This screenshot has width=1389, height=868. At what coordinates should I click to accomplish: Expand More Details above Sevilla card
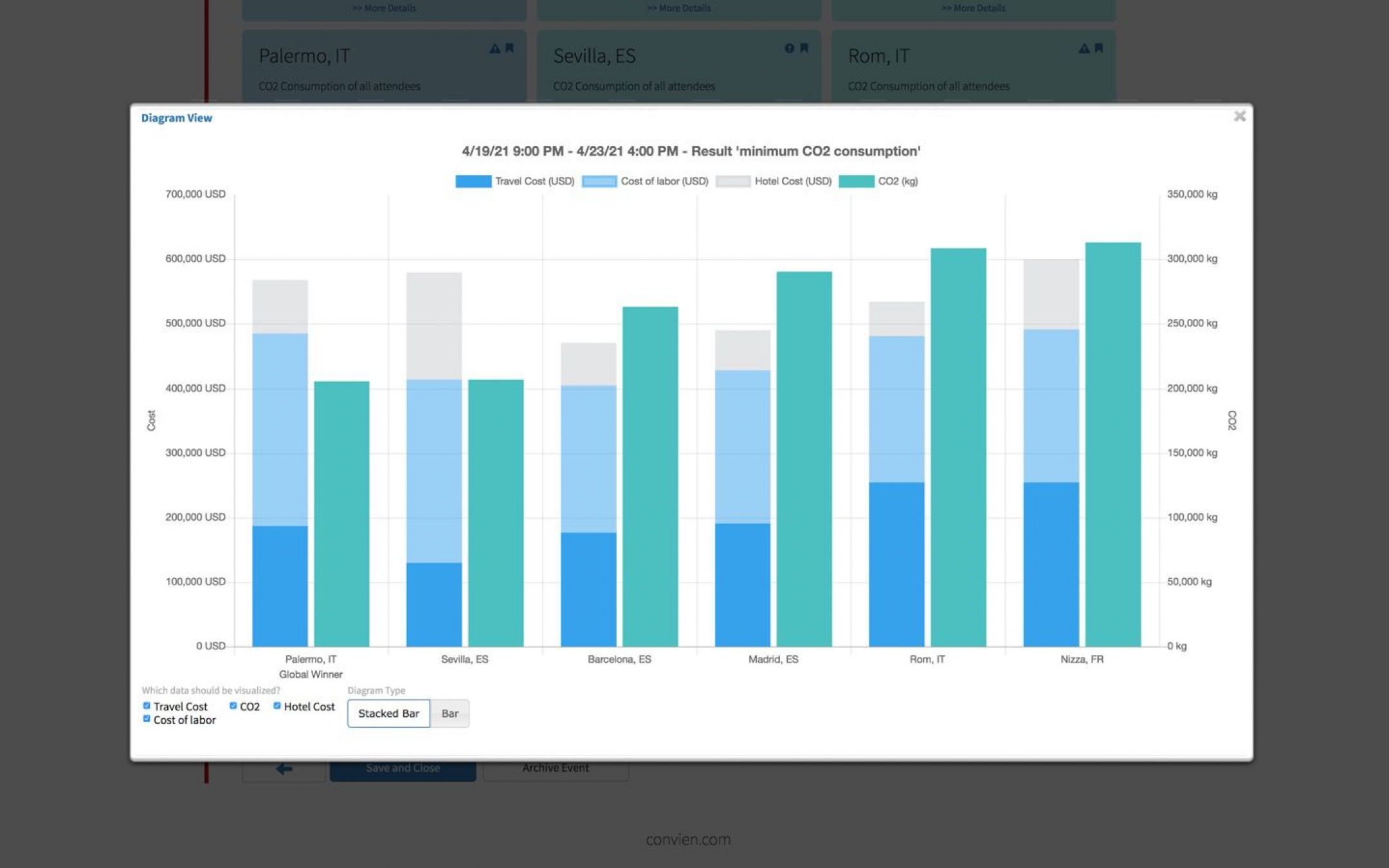[x=678, y=8]
